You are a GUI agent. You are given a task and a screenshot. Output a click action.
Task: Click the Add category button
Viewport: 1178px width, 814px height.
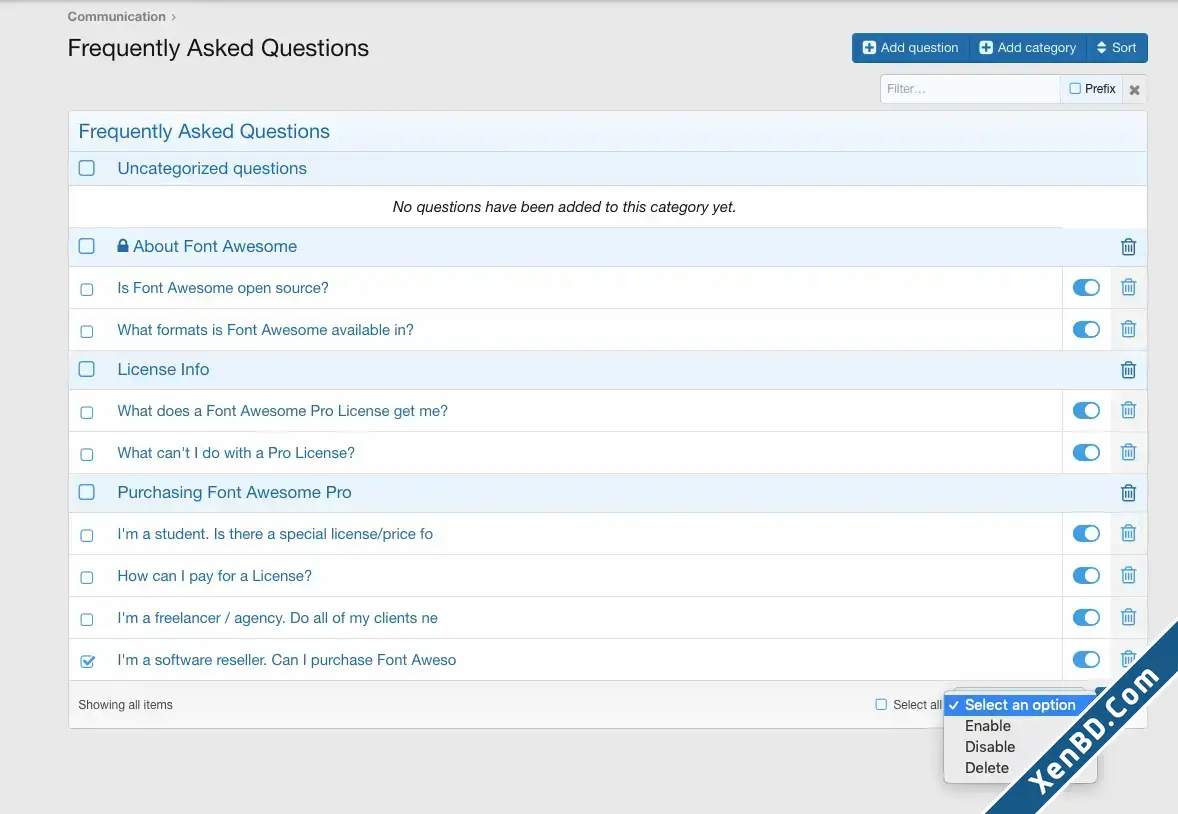(1028, 47)
